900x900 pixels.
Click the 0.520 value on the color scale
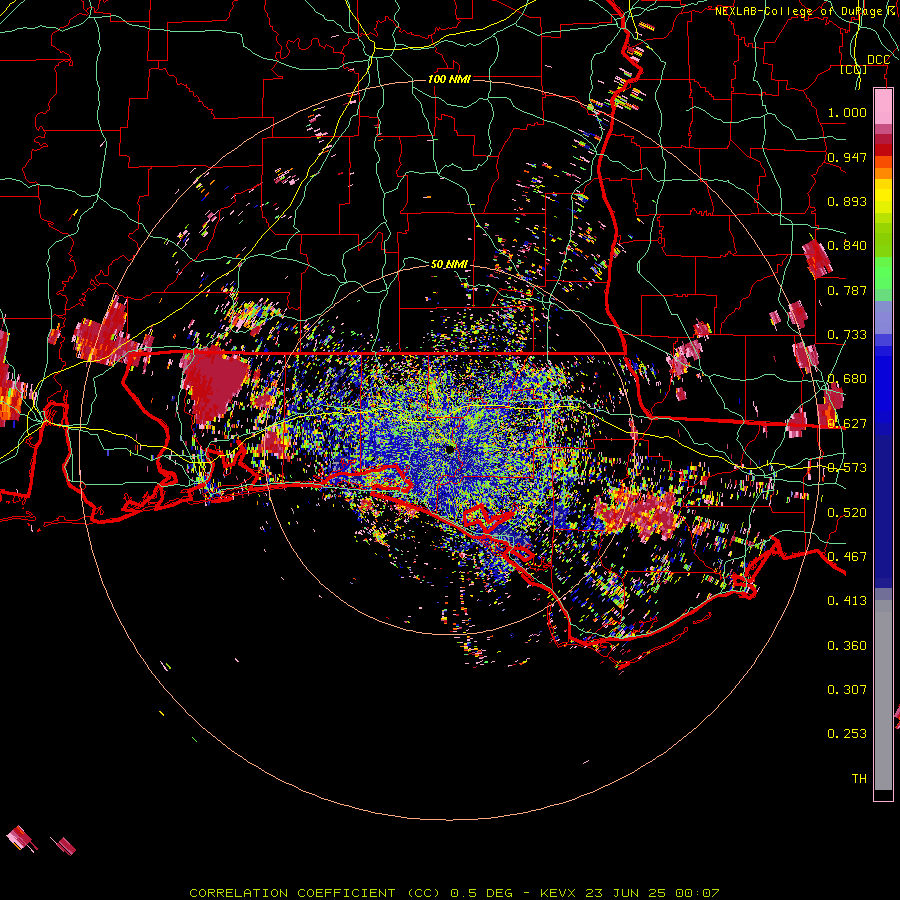(x=847, y=513)
